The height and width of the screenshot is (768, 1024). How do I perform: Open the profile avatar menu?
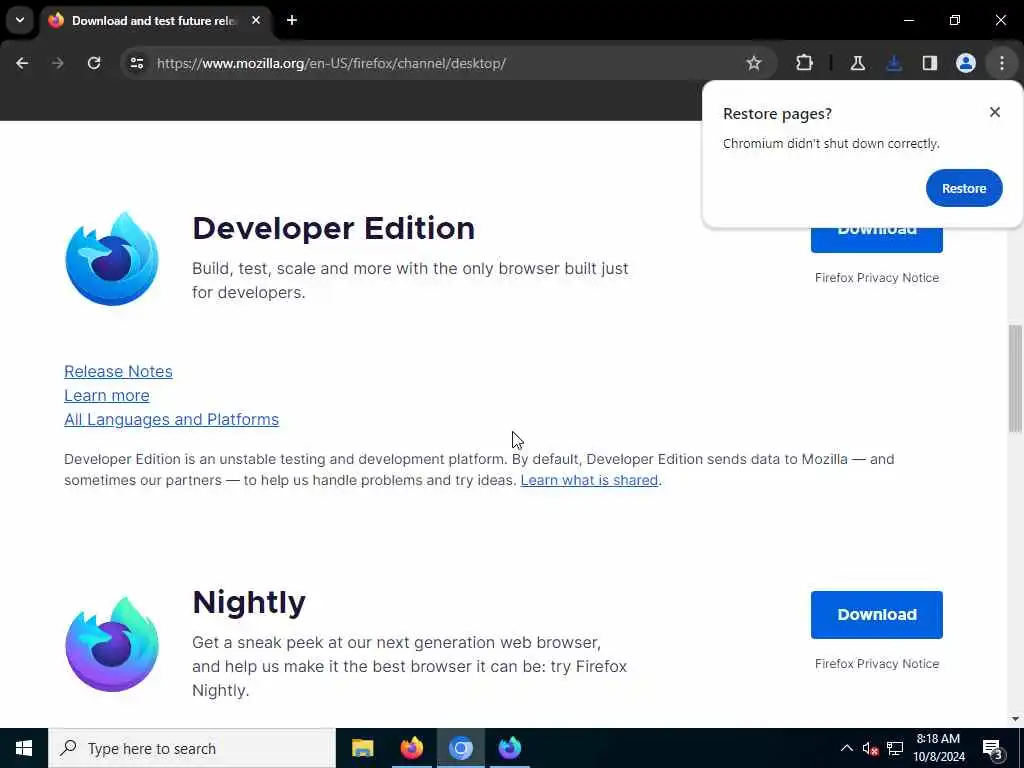[965, 63]
